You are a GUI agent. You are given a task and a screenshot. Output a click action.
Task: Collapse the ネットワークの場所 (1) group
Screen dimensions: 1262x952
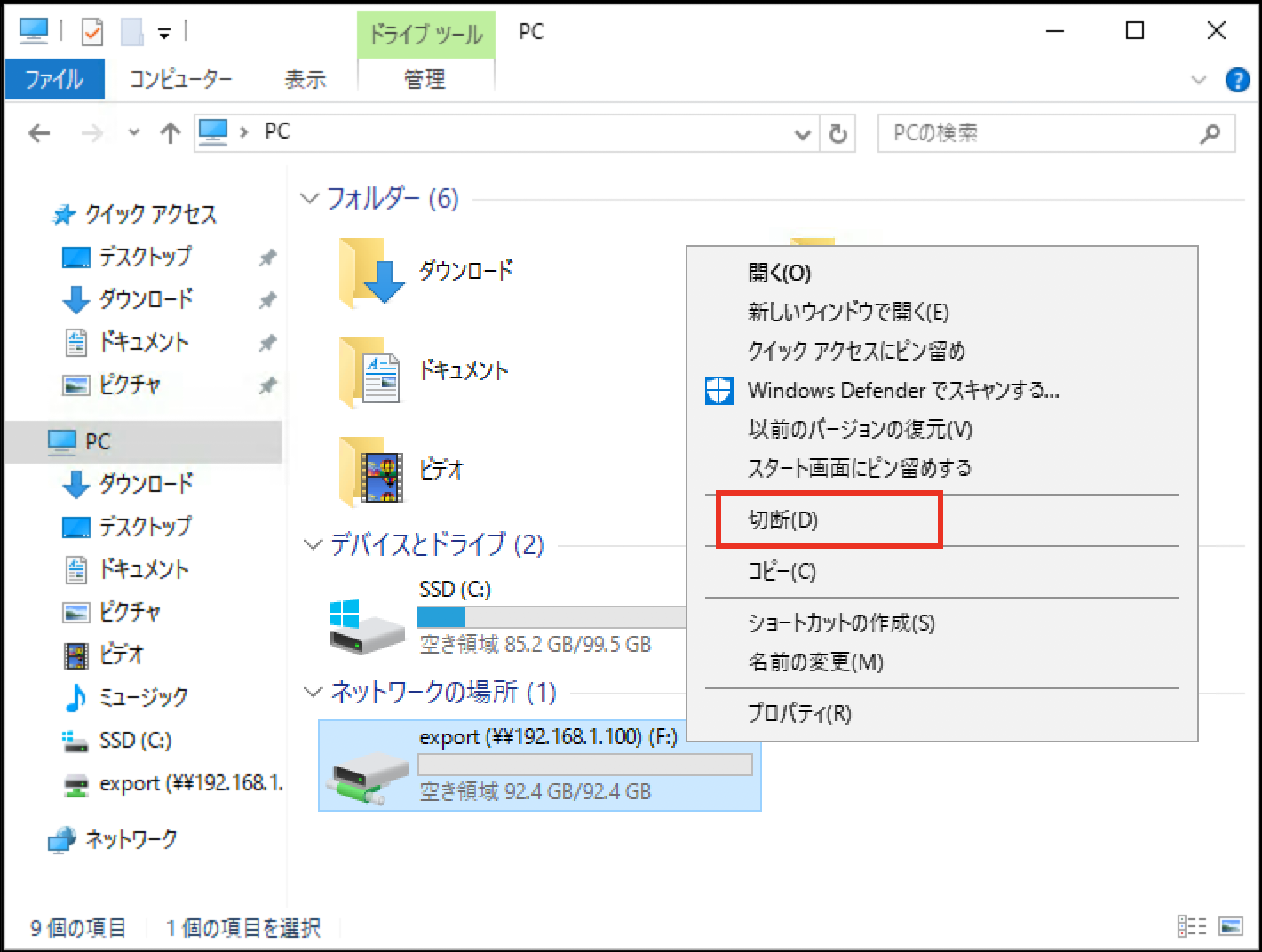pyautogui.click(x=313, y=692)
